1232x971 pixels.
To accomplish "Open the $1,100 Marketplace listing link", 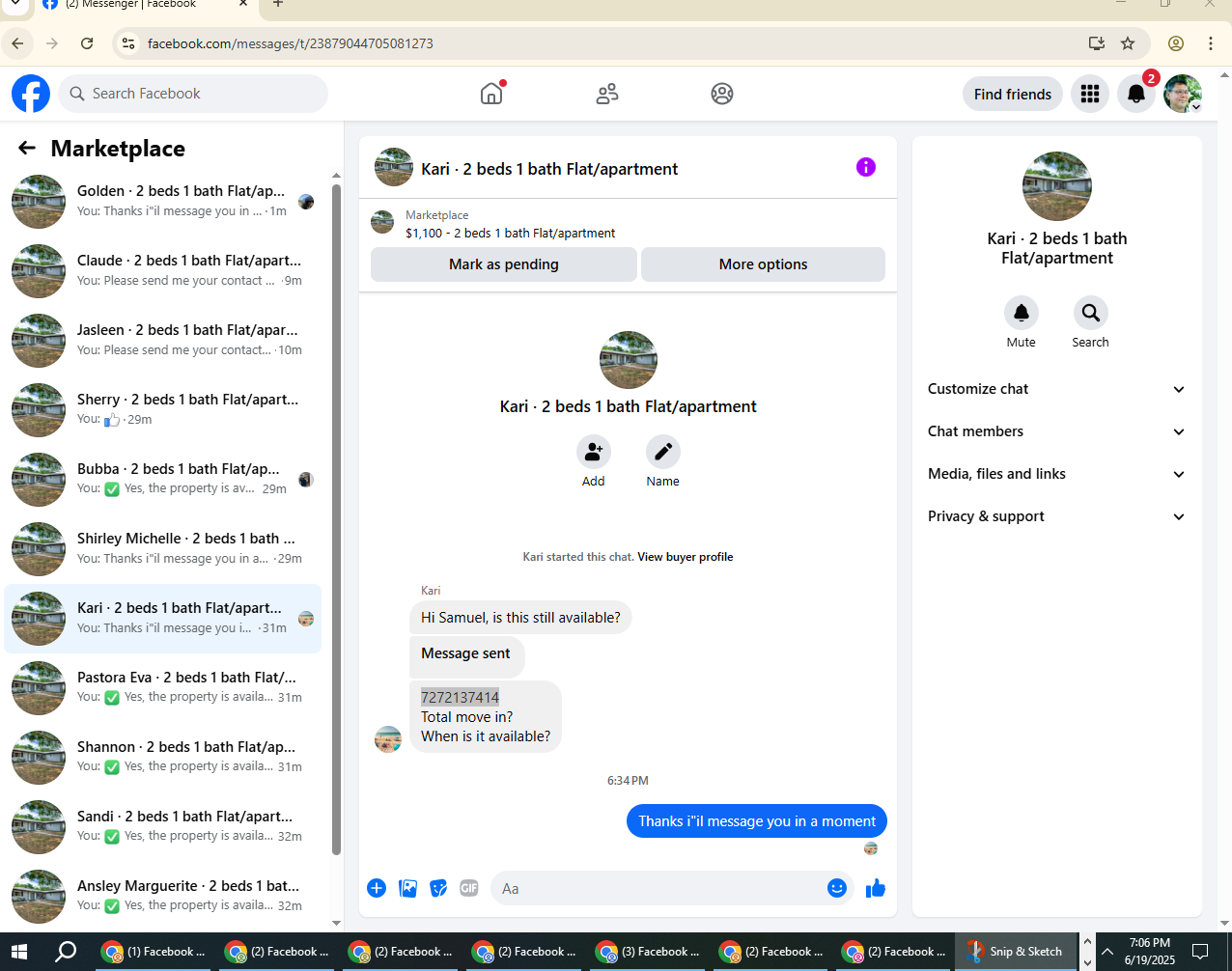I will tap(511, 233).
